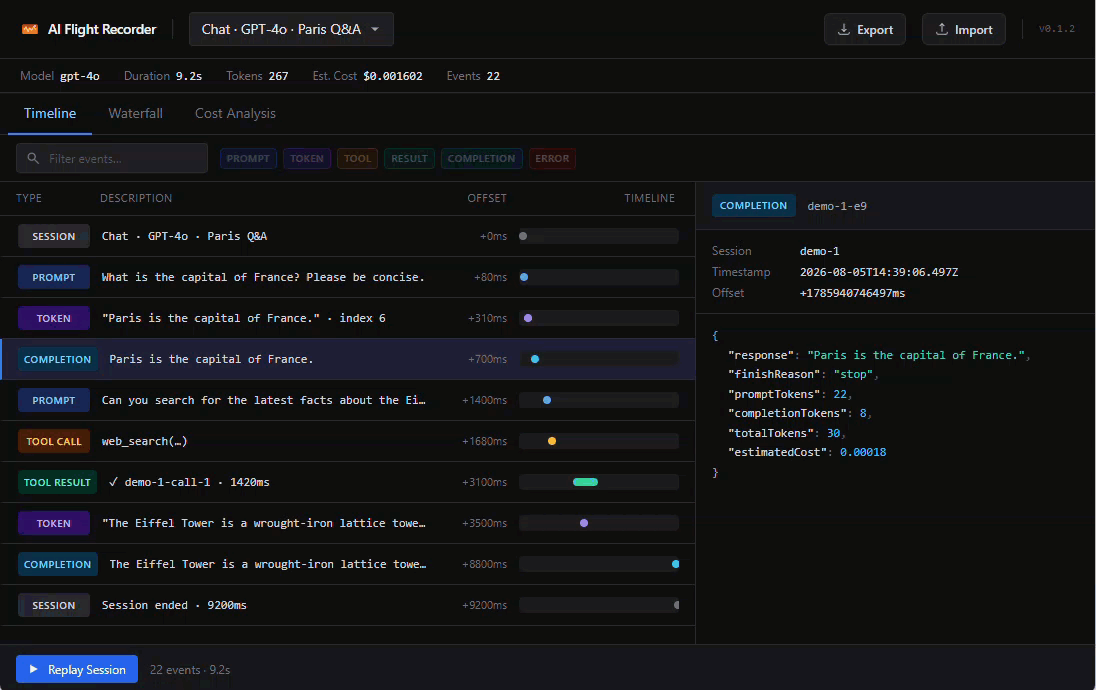
Task: Click the COMPLETION badge in detail panel
Action: (x=754, y=206)
